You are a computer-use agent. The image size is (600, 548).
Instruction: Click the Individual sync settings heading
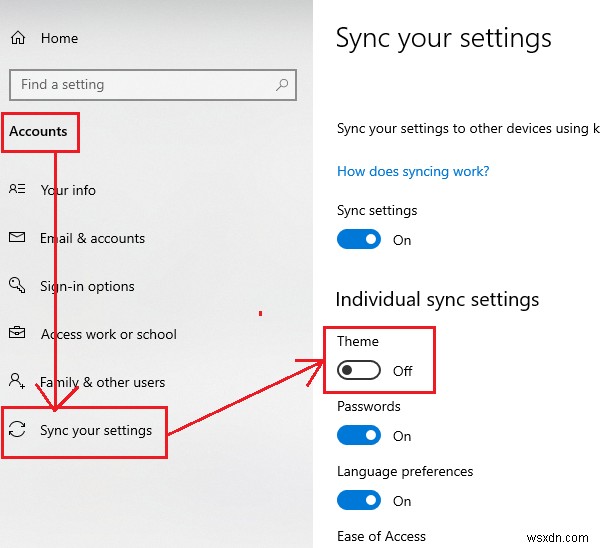click(437, 299)
